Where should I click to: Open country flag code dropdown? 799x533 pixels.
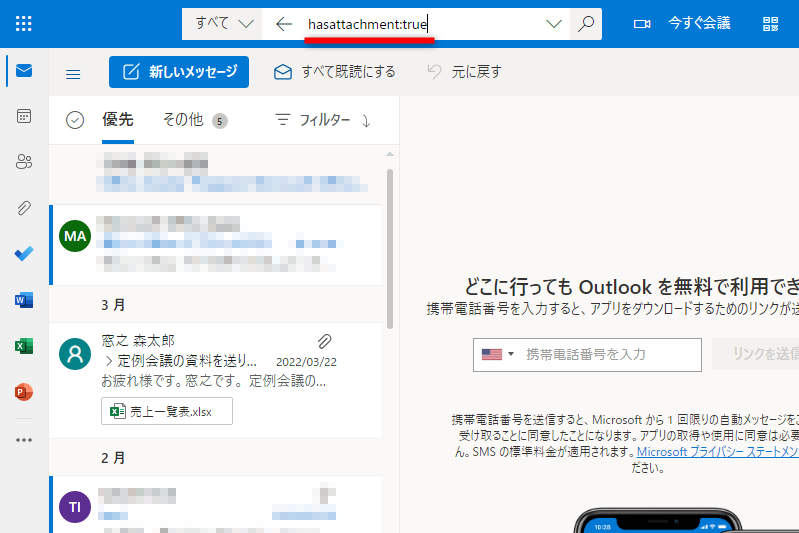(498, 354)
